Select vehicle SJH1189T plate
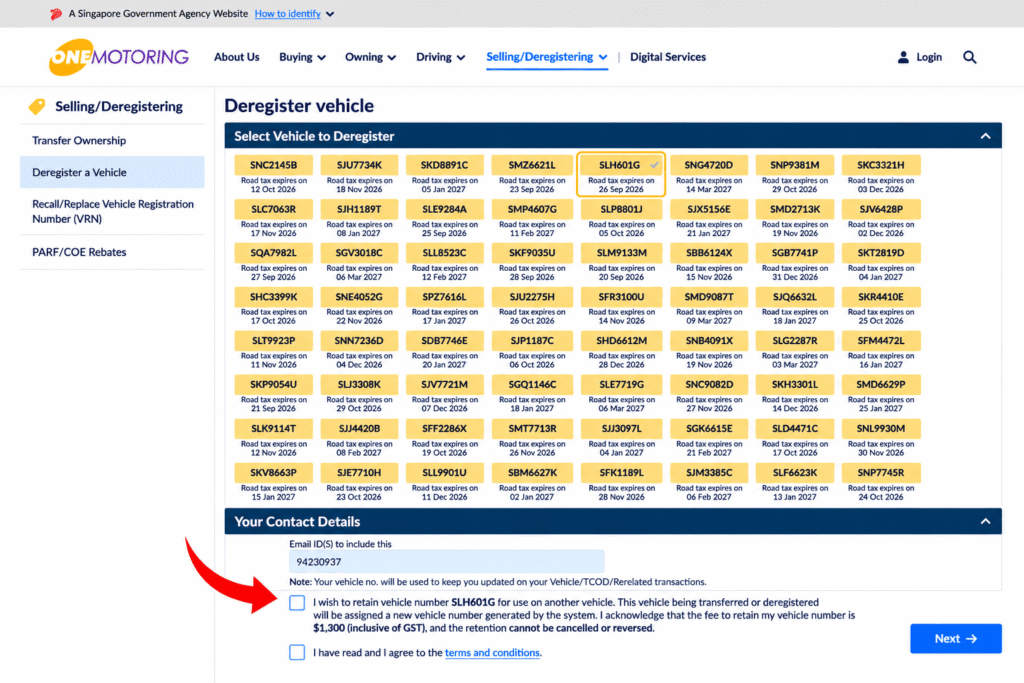Image resolution: width=1024 pixels, height=683 pixels. 359,209
